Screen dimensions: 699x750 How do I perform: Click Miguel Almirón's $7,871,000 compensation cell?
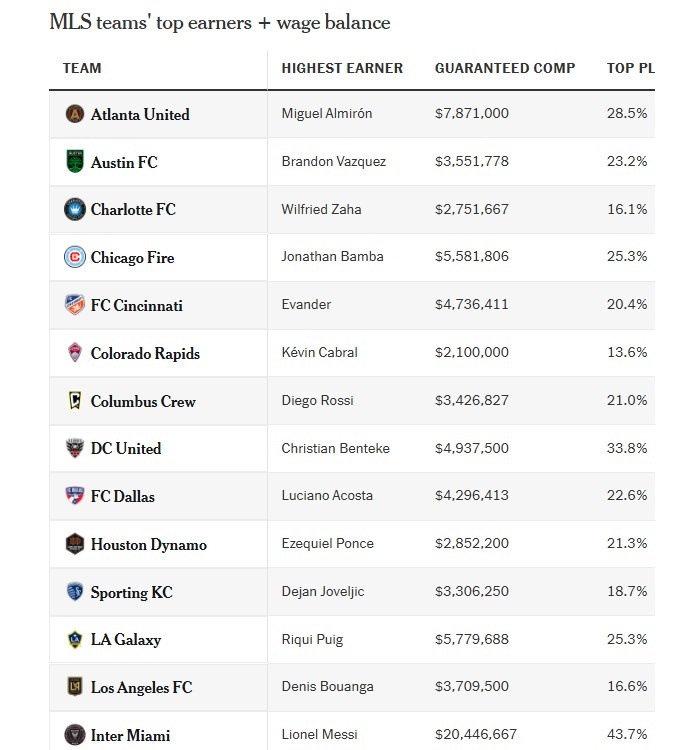(x=472, y=114)
